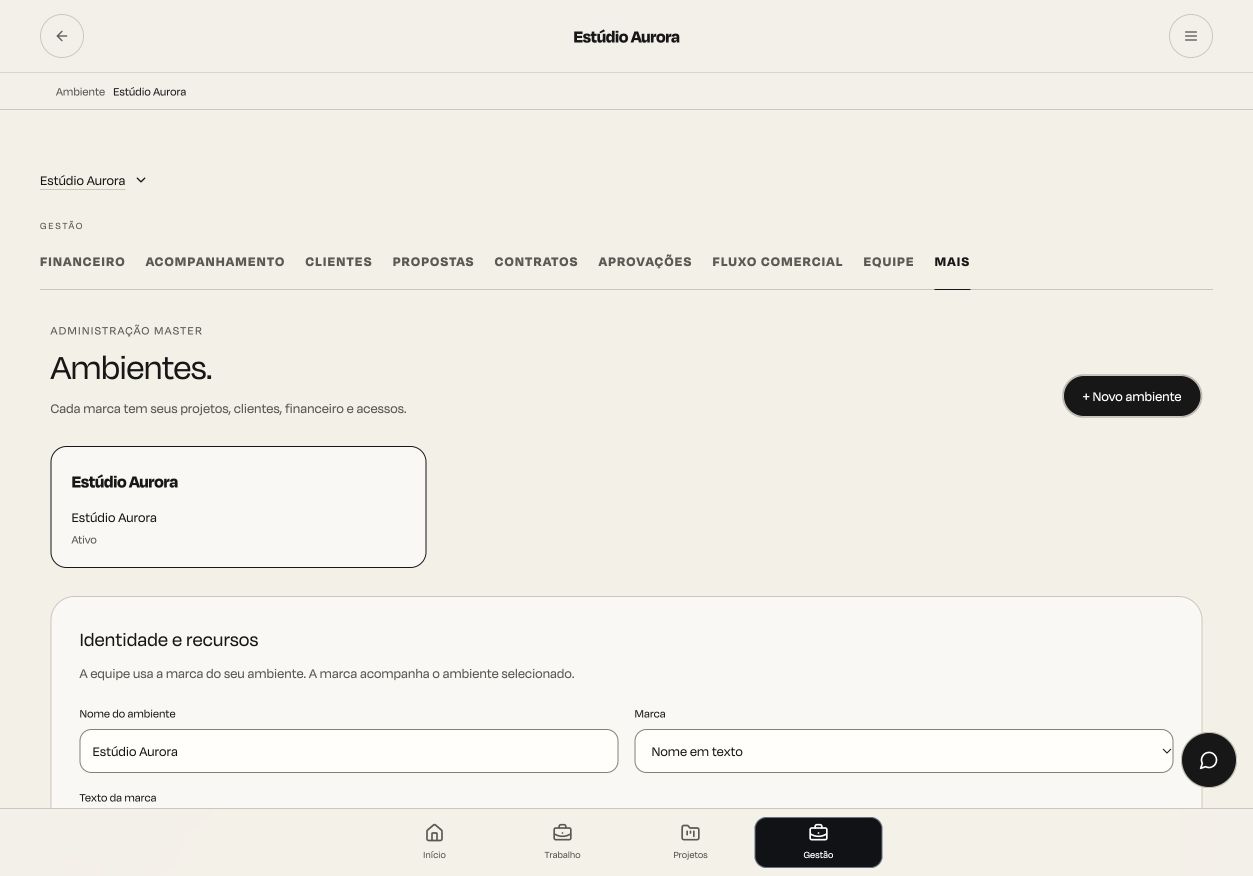Switch to the Acompanhamento tab

point(215,262)
